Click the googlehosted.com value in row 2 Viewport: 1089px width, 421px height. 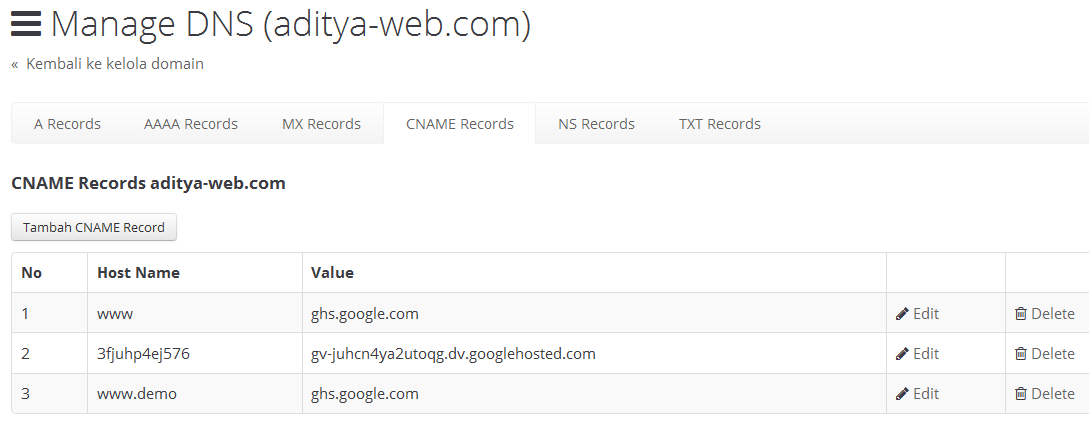point(453,354)
